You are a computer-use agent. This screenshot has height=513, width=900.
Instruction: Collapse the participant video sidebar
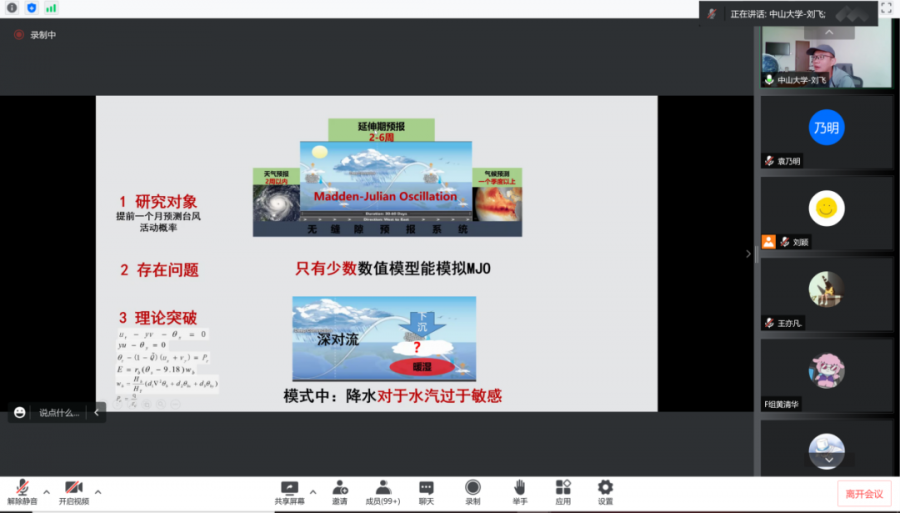point(747,254)
